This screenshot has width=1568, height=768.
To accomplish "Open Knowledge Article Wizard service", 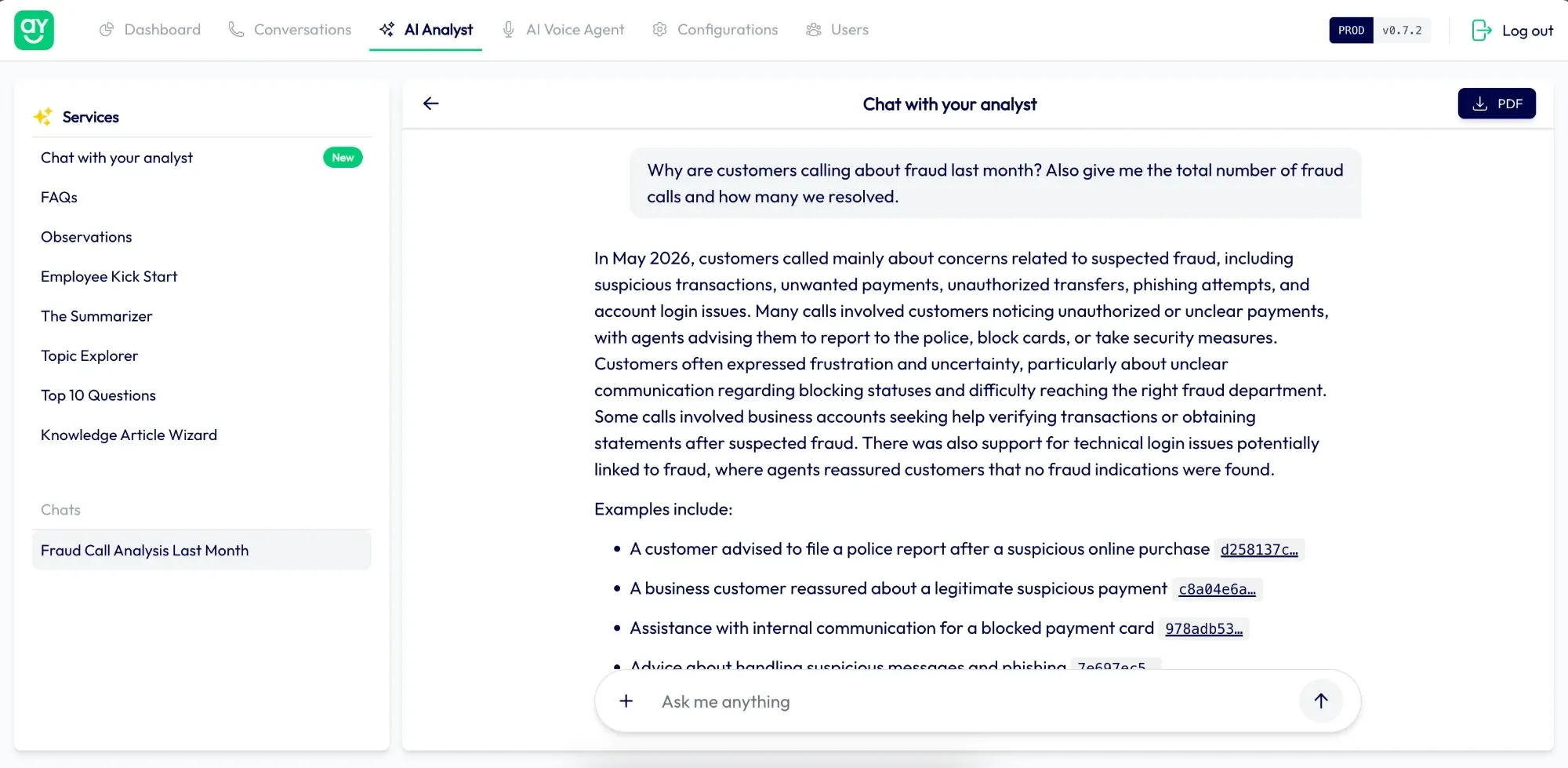I will (129, 435).
